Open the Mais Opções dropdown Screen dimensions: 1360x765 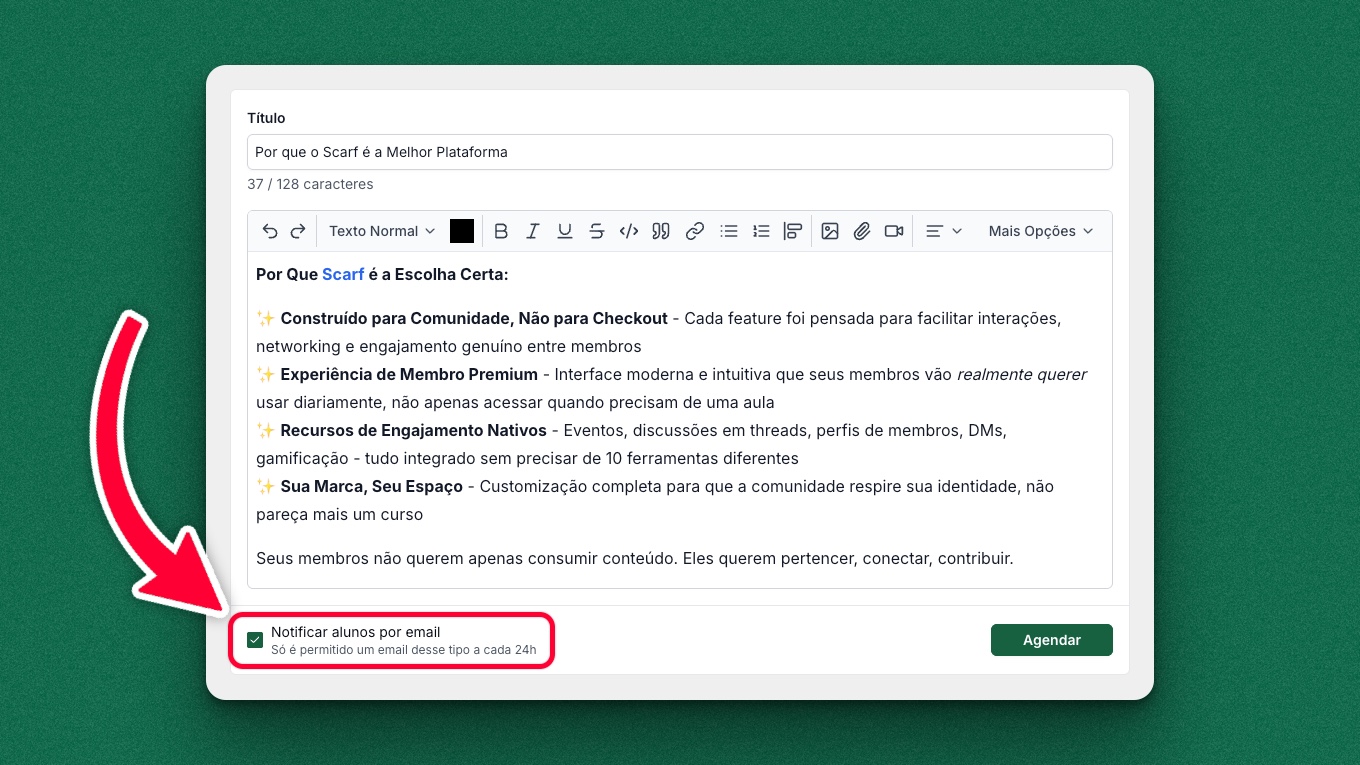1040,231
